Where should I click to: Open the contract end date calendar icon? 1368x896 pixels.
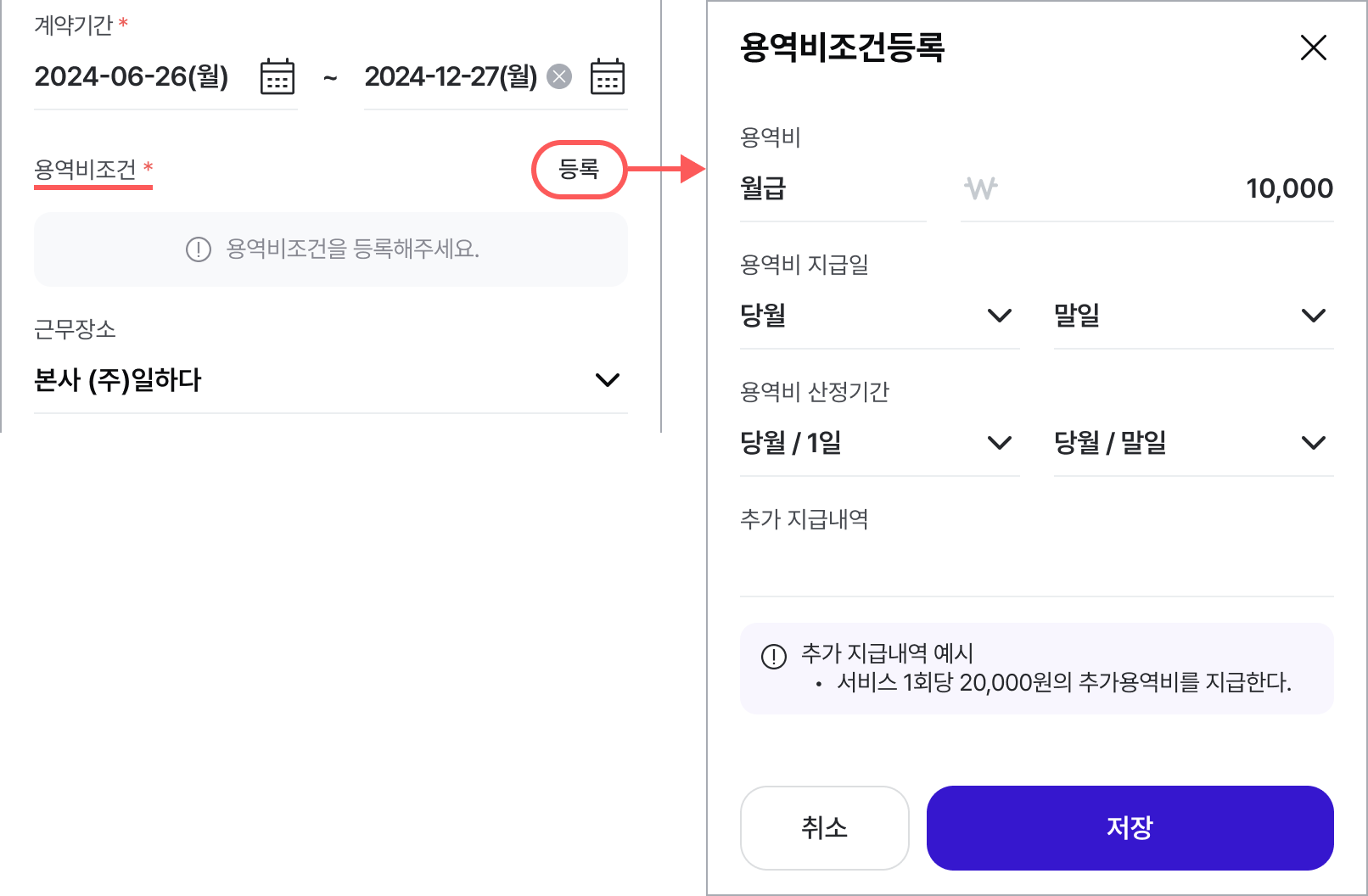coord(607,76)
